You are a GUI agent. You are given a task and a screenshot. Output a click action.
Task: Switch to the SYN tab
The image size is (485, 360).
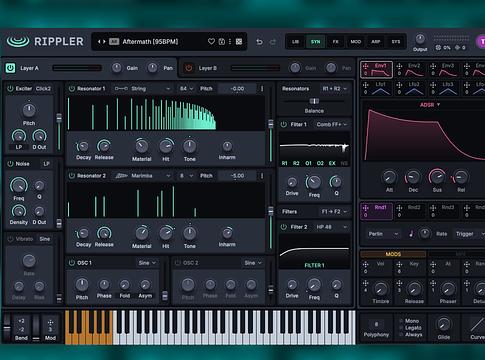[x=315, y=42]
